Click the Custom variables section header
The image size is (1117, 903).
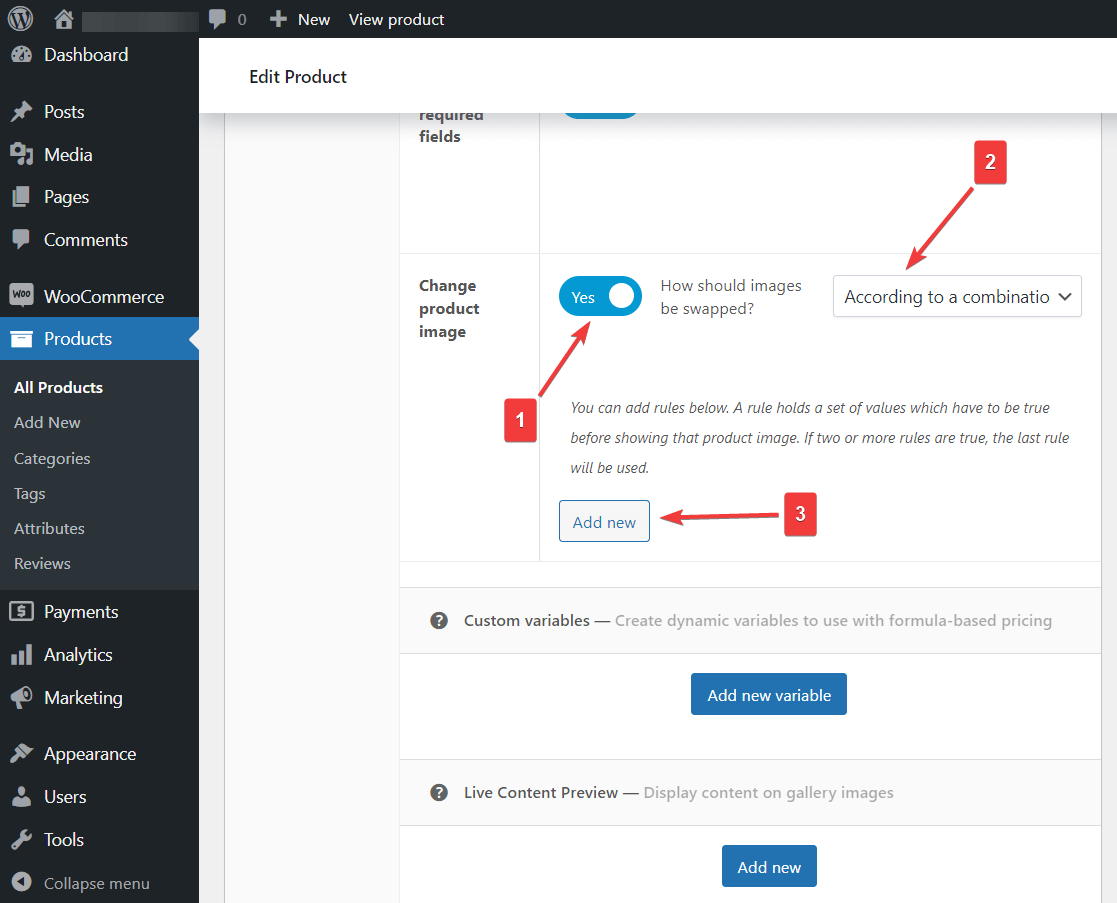point(750,620)
